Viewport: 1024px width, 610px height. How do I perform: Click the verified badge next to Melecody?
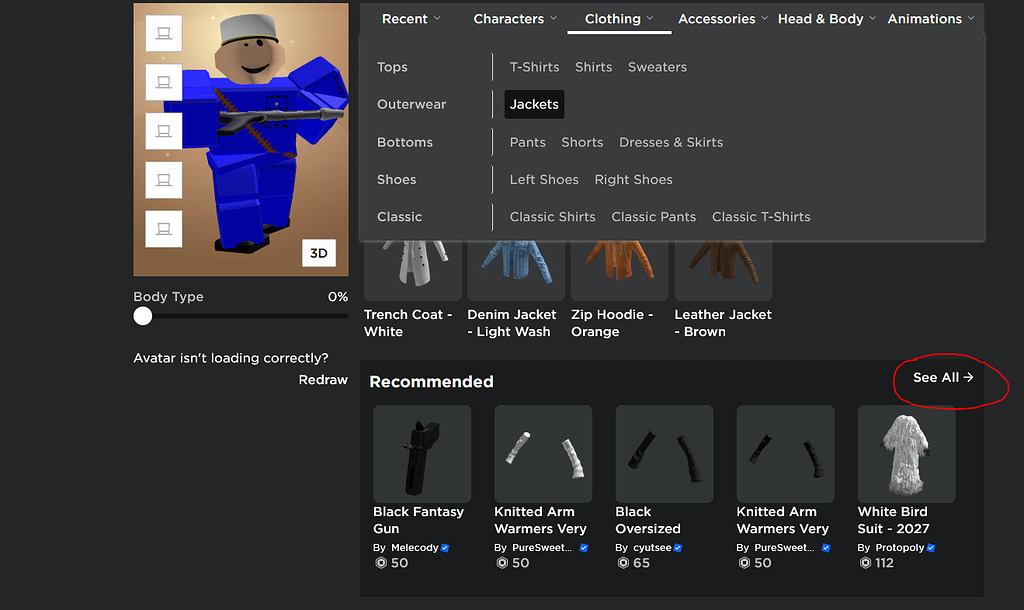(x=444, y=547)
